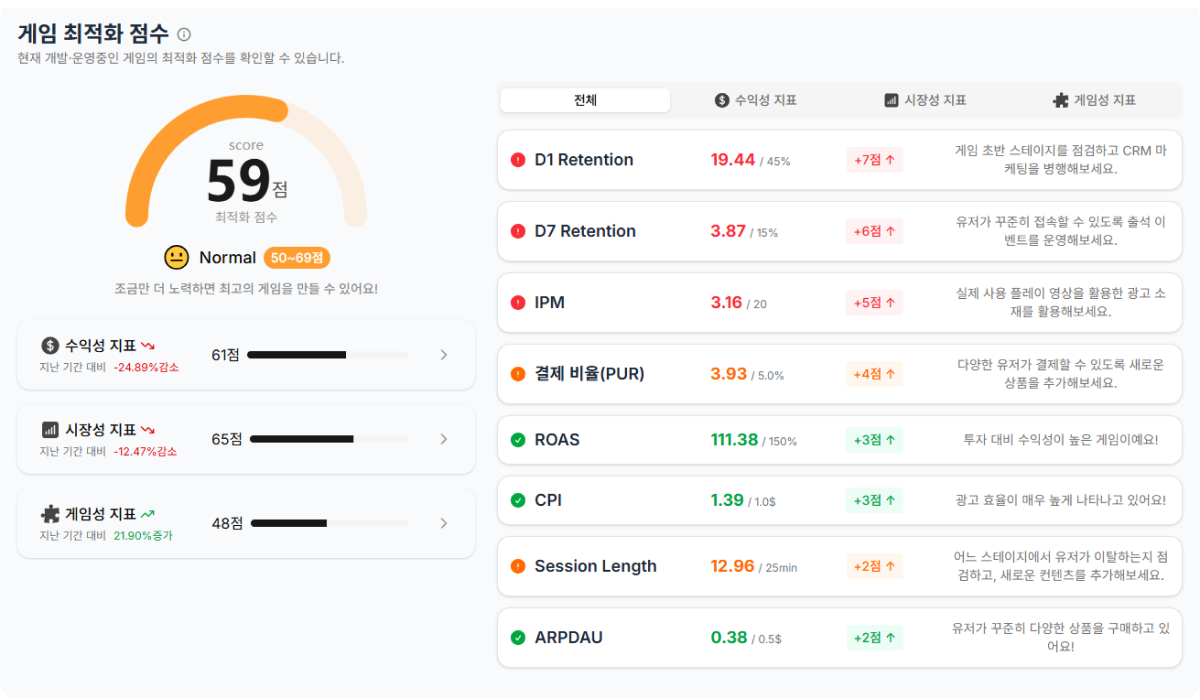1200x700 pixels.
Task: Select the 게임성 지표 tab
Action: 1094,100
